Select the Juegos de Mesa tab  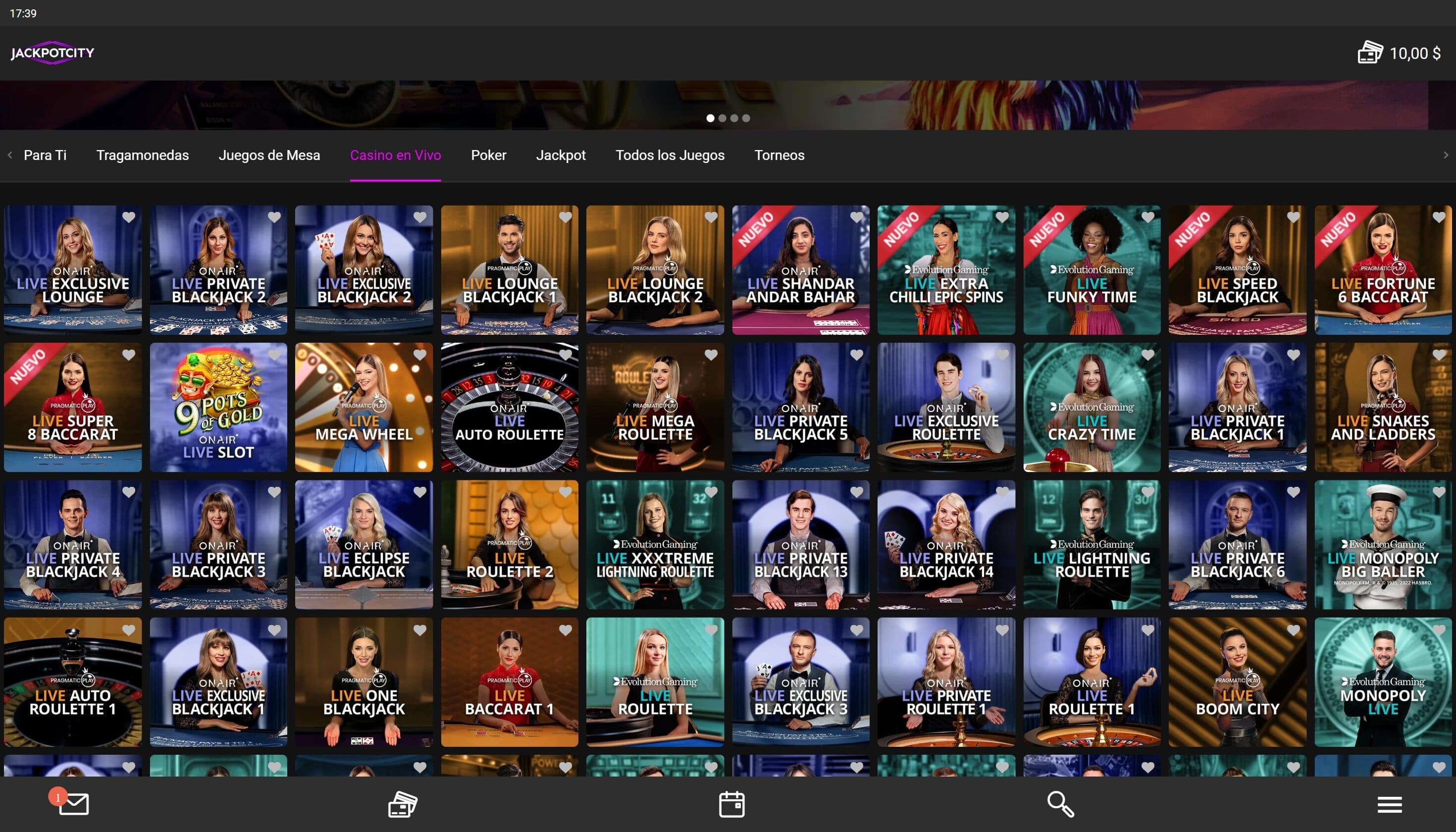point(269,155)
